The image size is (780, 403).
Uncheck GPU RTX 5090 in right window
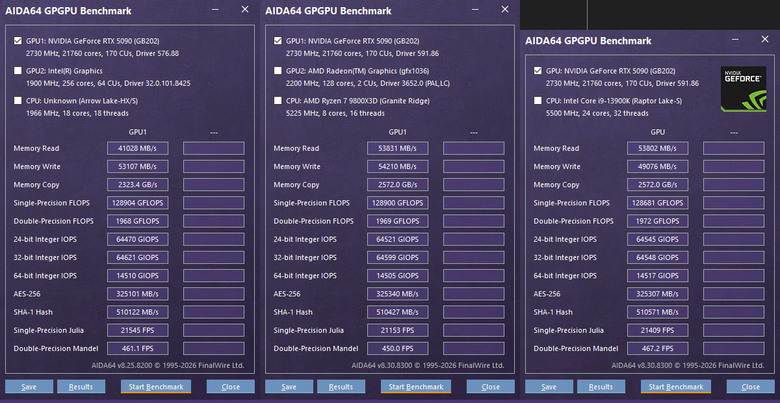pos(538,71)
